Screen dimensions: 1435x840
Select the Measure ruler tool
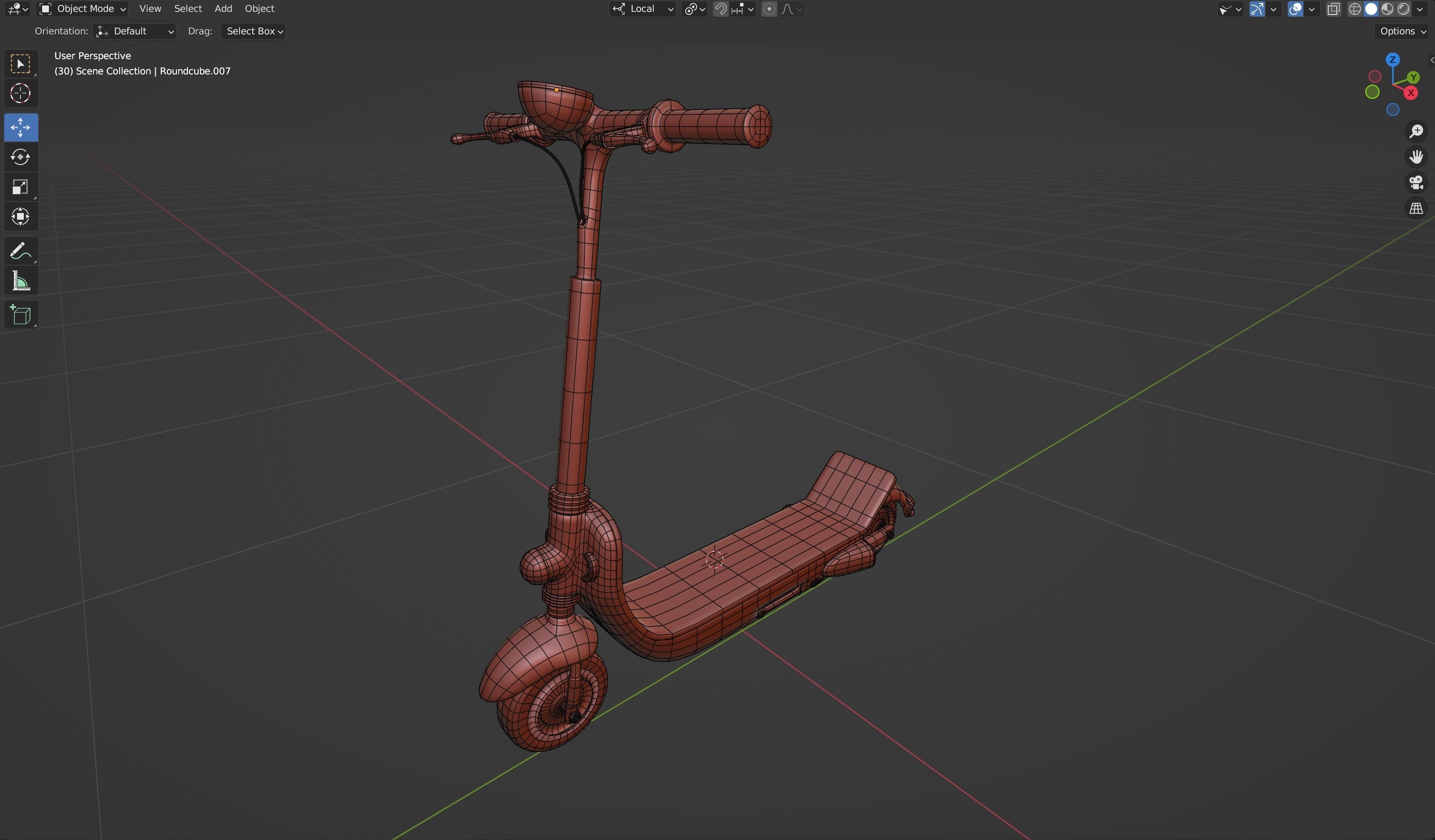pyautogui.click(x=20, y=281)
